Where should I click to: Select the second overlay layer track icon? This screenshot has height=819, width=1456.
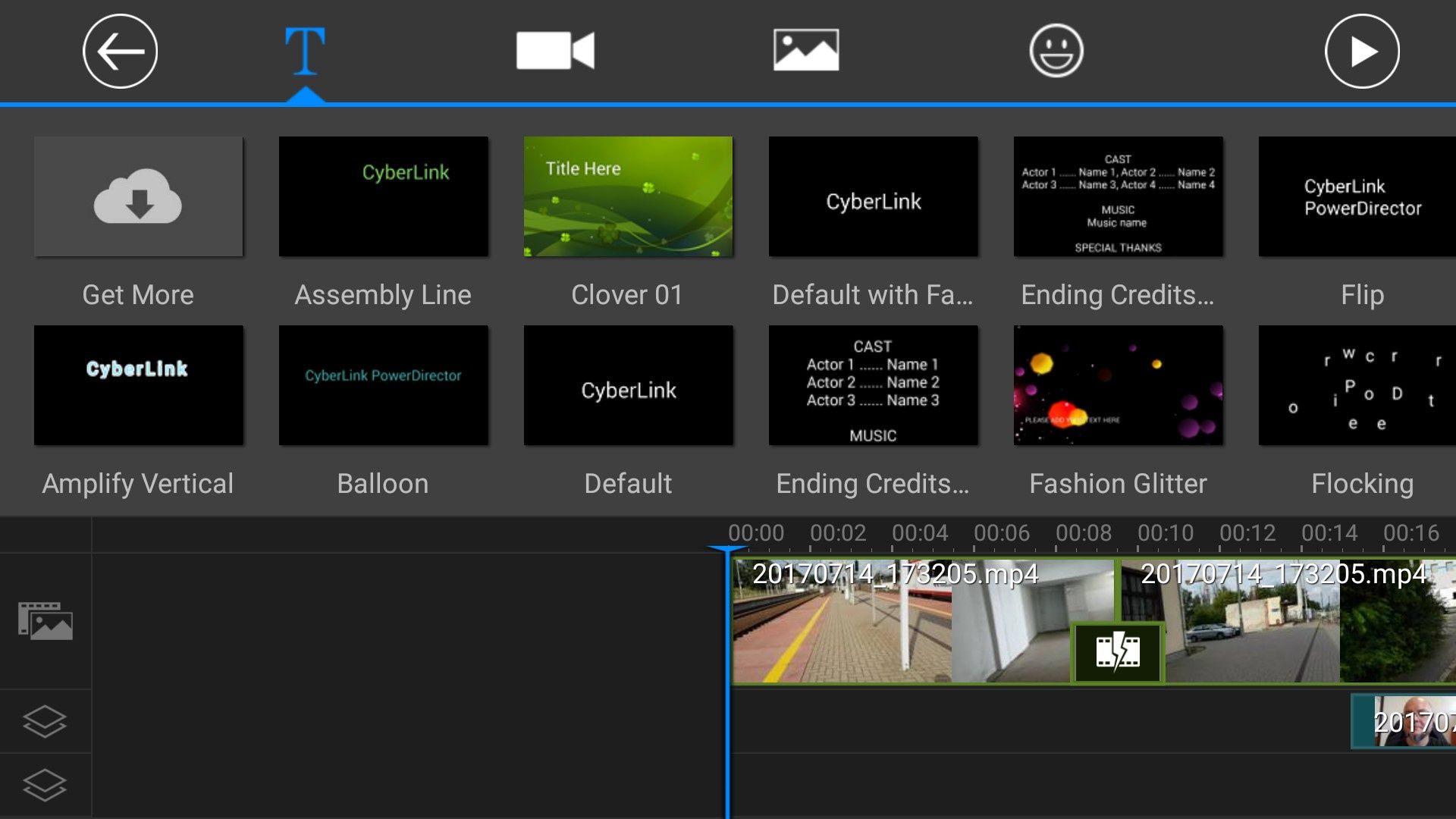point(45,785)
